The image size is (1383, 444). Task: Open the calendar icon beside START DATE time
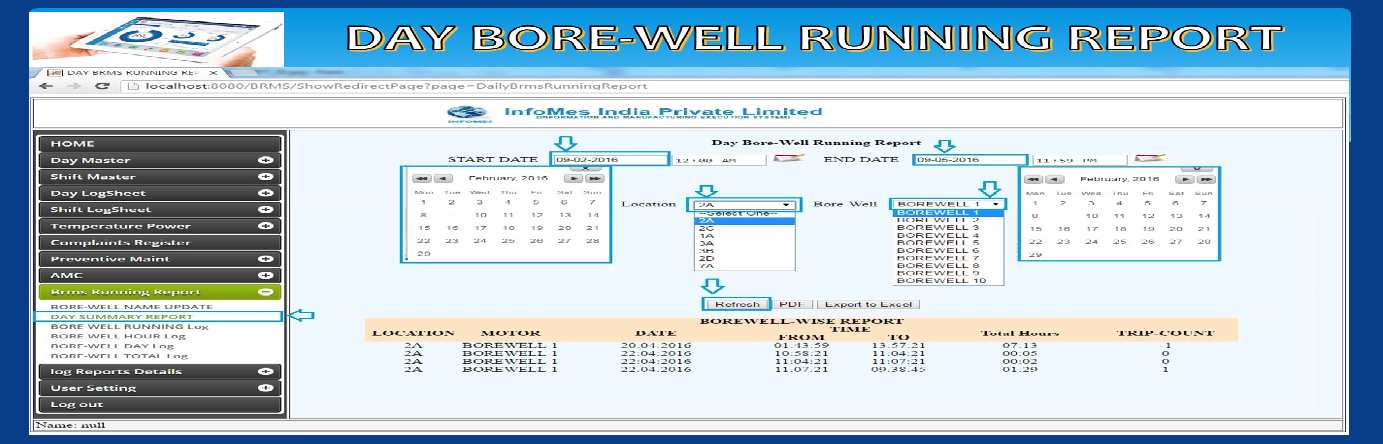[790, 159]
